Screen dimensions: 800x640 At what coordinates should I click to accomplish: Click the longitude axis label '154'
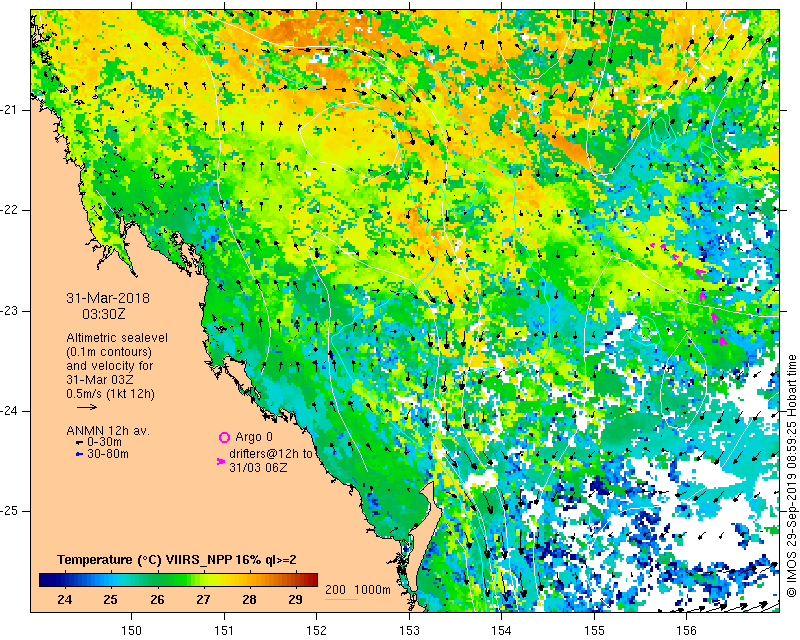pos(502,631)
